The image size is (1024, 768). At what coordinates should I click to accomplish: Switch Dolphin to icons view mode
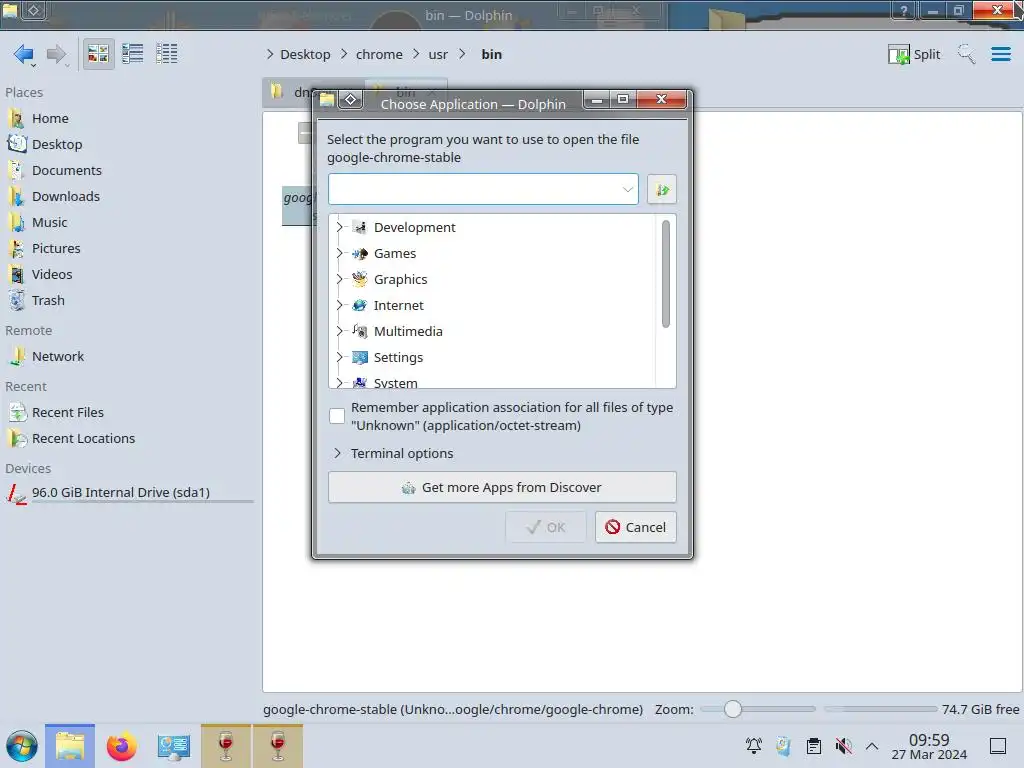[x=98, y=54]
